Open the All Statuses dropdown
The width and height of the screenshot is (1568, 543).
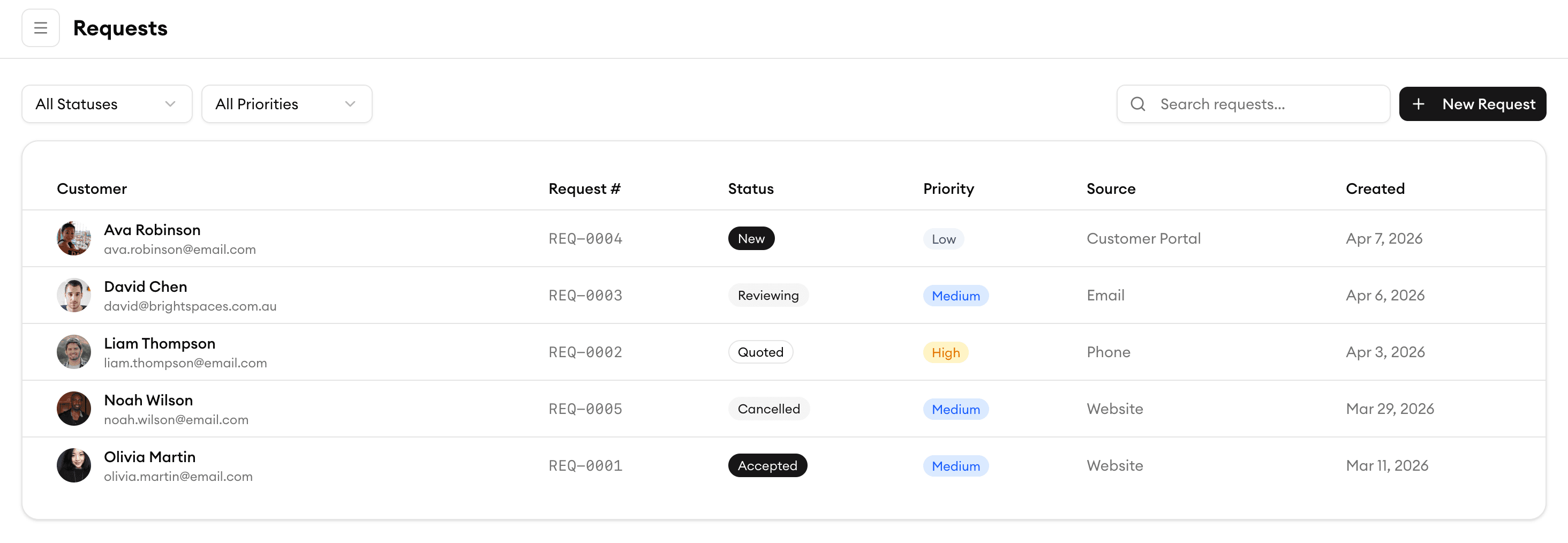(107, 103)
